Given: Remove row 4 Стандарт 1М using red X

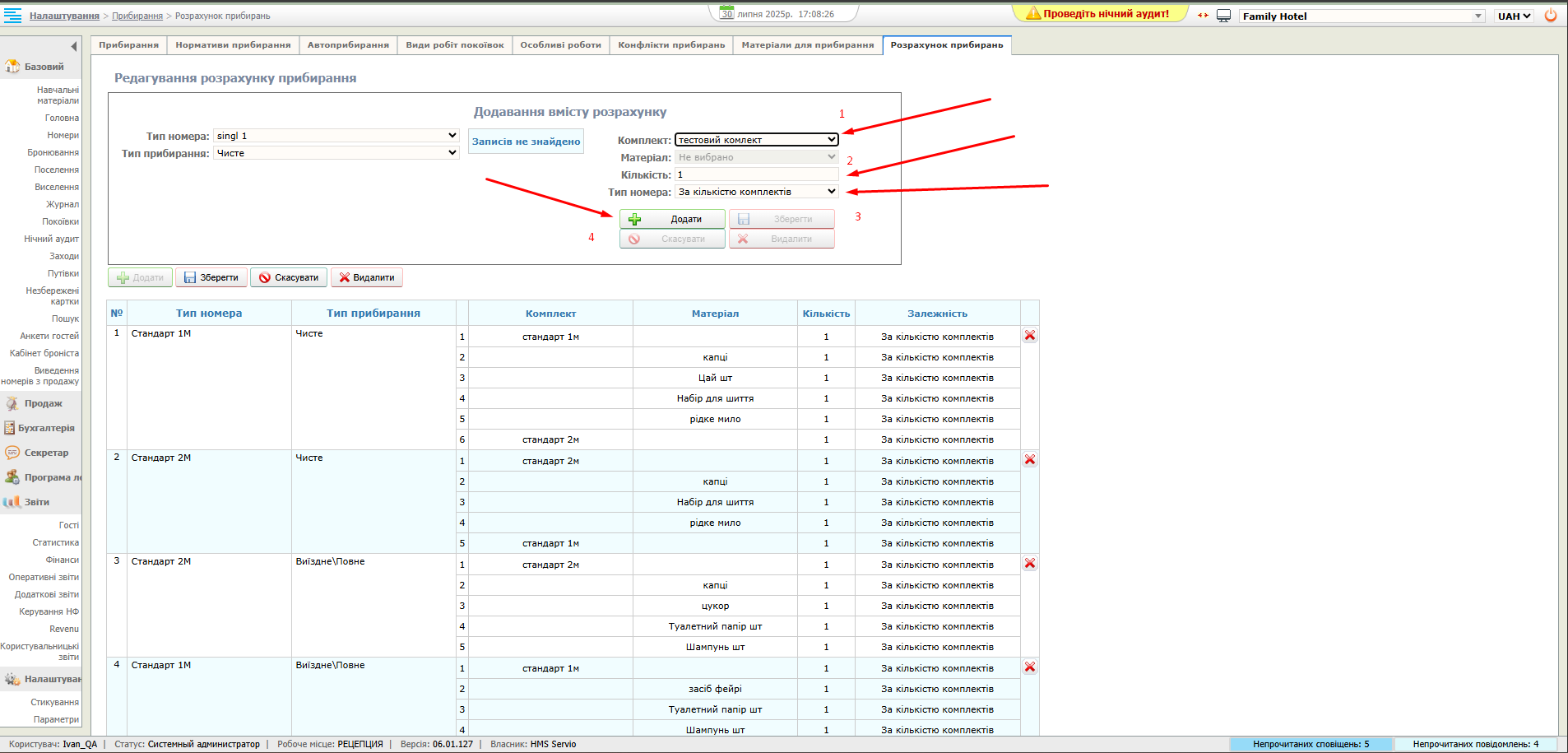Looking at the screenshot, I should coord(1029,667).
